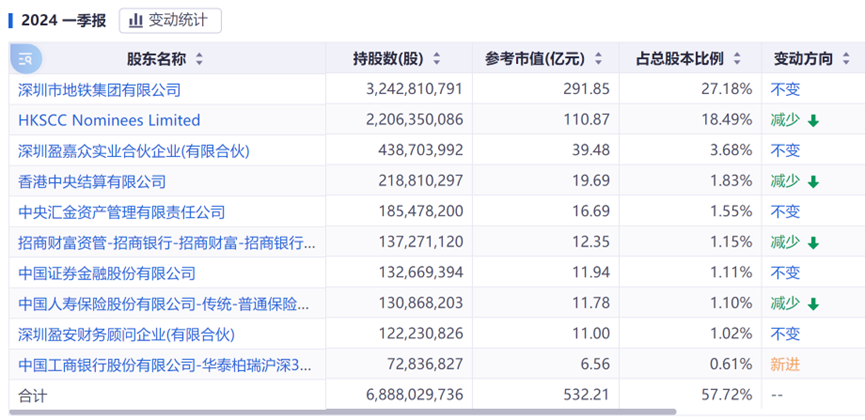Open 香港中央结算有限公司 link

pos(92,181)
